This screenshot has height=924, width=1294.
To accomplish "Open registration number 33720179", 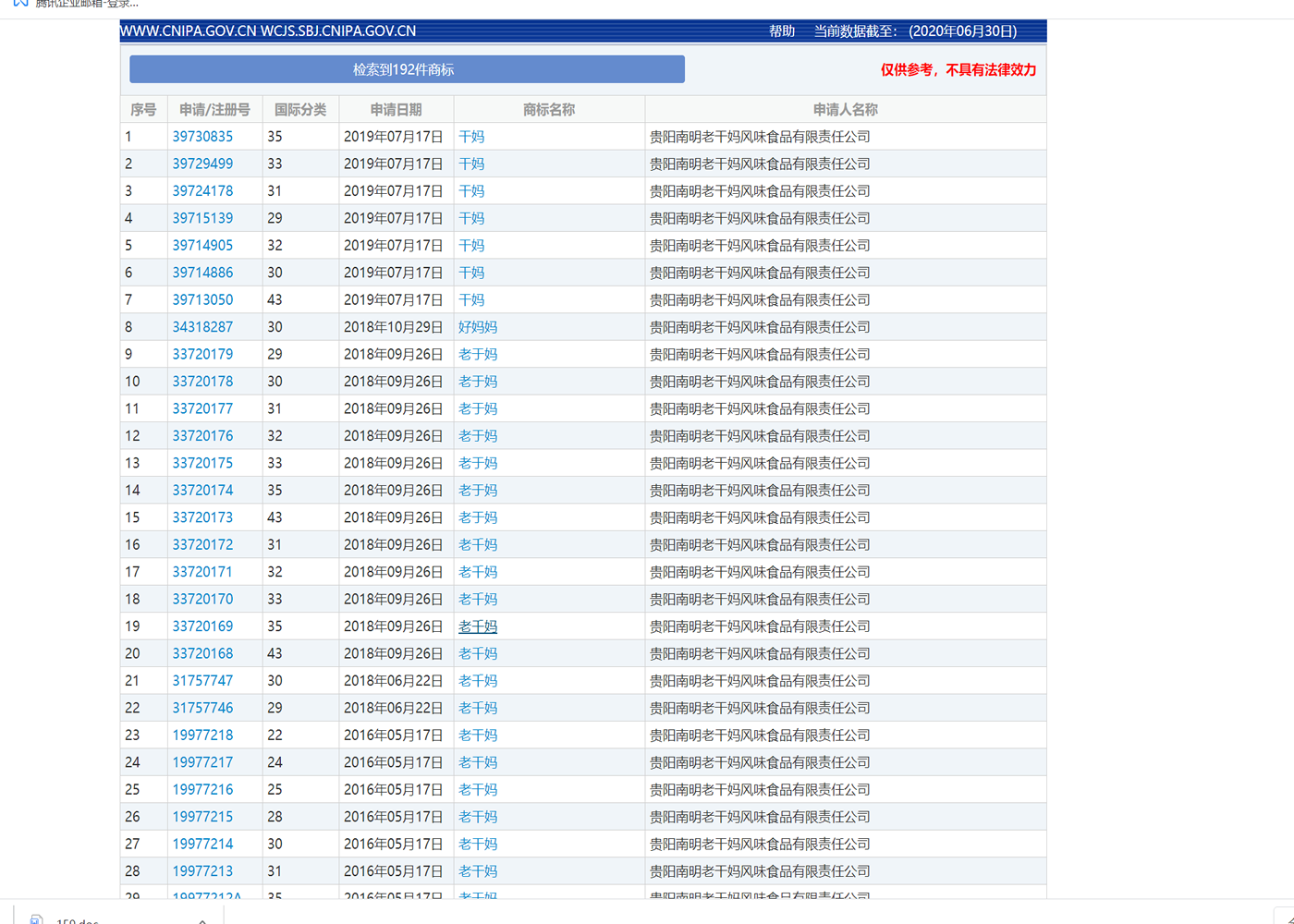I will point(202,354).
